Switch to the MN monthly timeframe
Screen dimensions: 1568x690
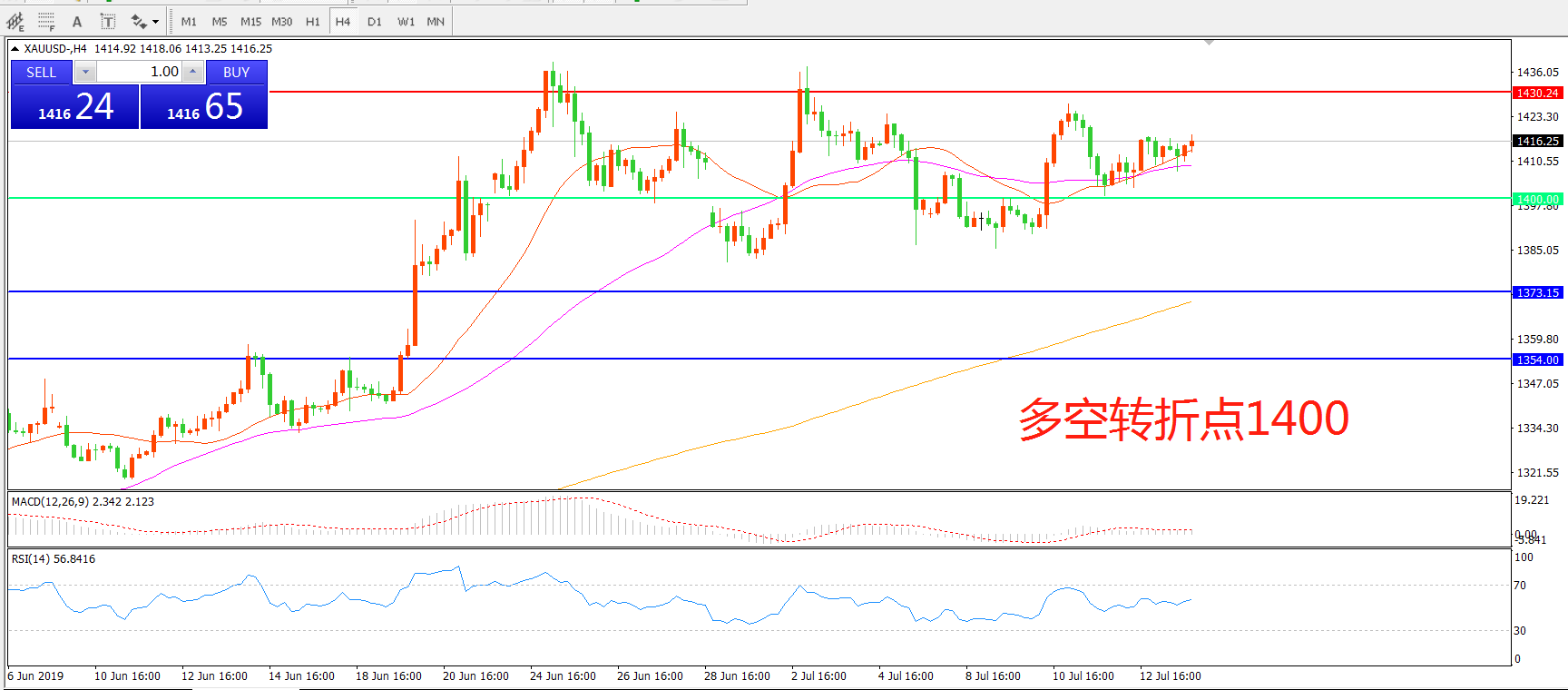(x=436, y=21)
